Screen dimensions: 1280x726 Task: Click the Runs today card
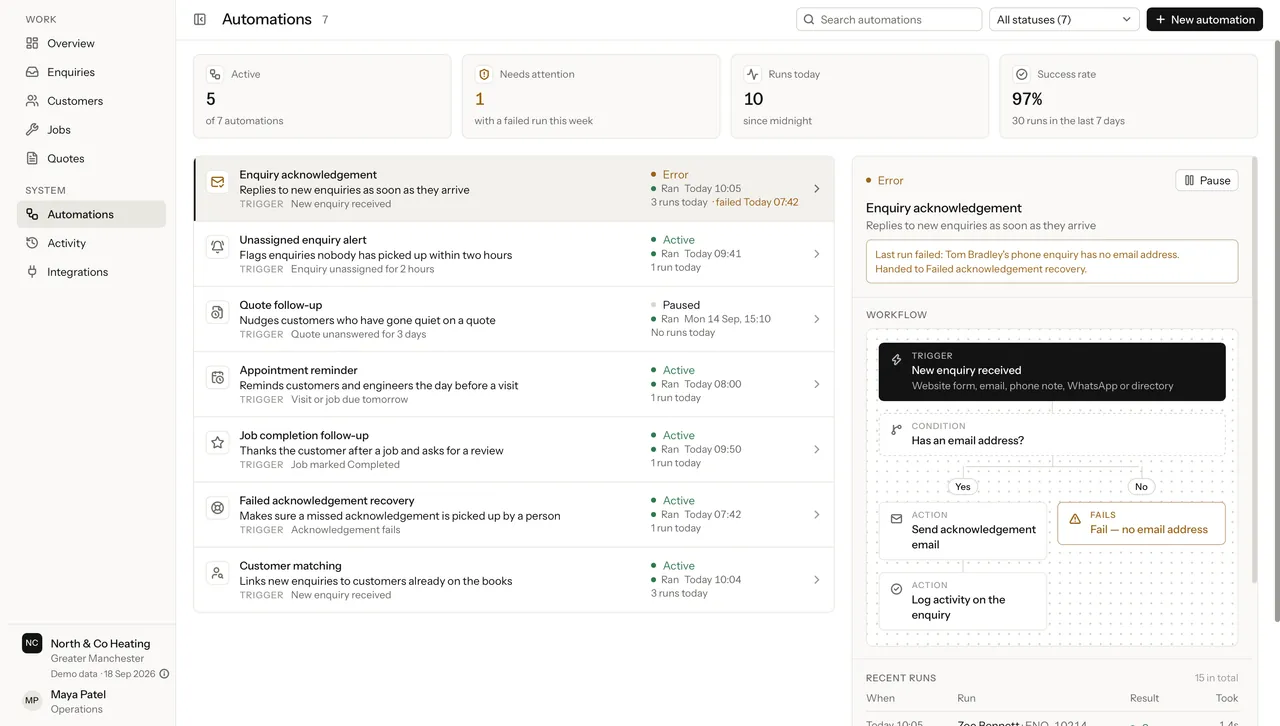point(860,96)
